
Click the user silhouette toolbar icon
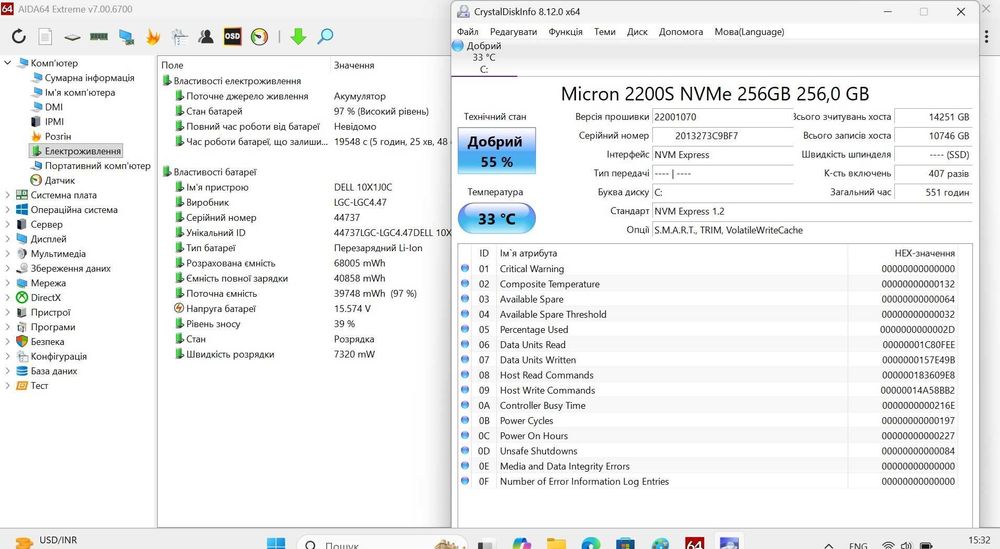[206, 37]
